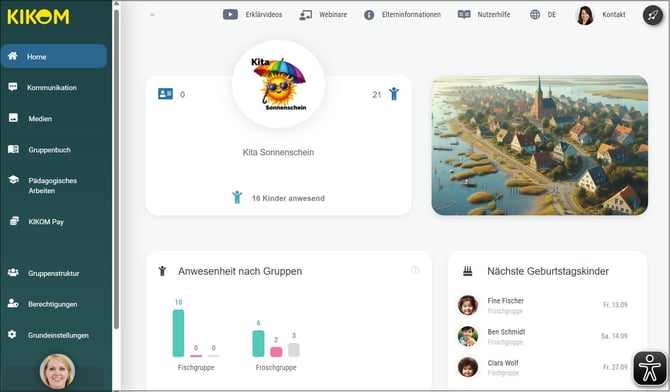Click the graduation cap icon

click(x=13, y=180)
